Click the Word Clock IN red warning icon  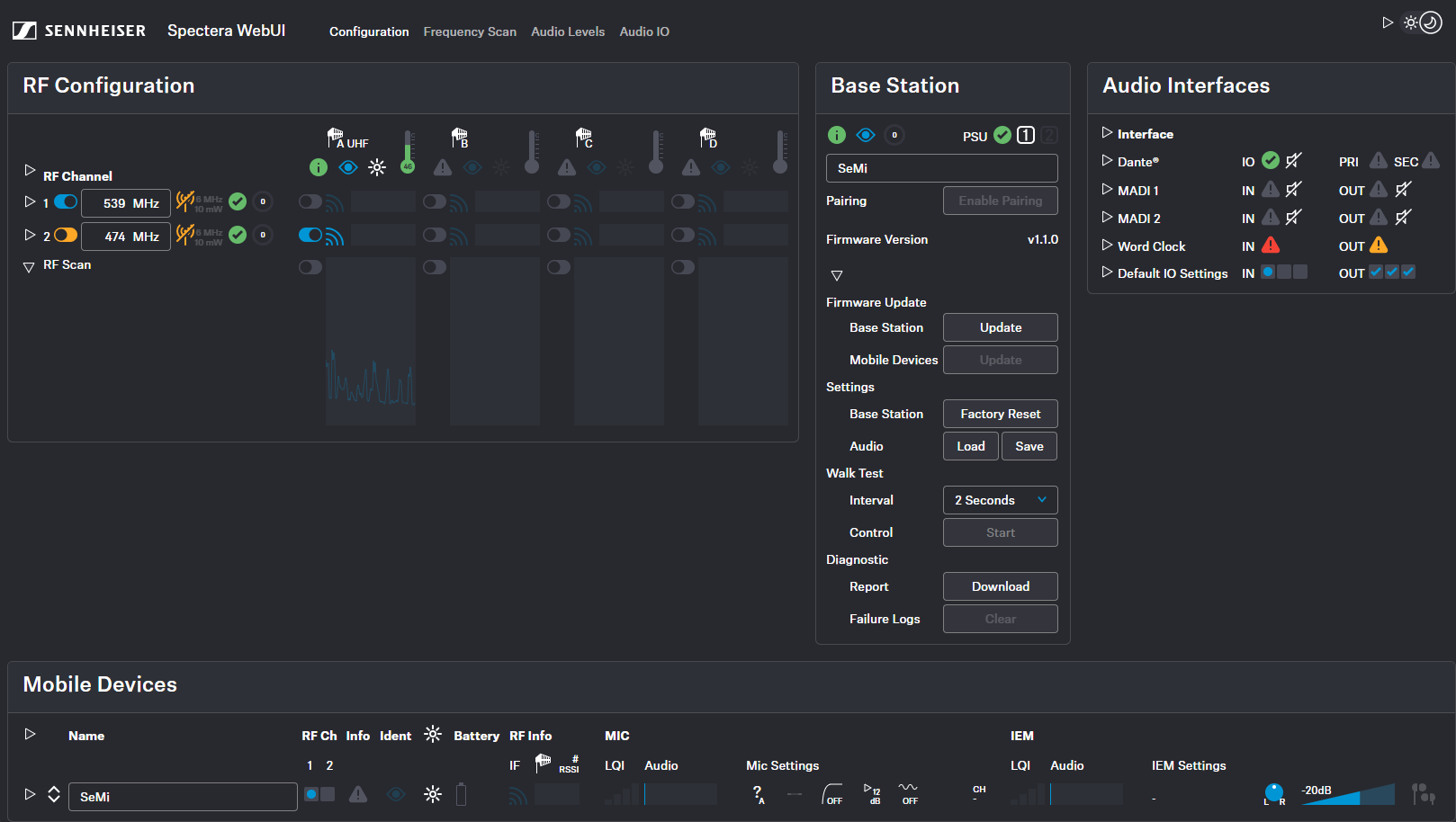pos(1271,246)
